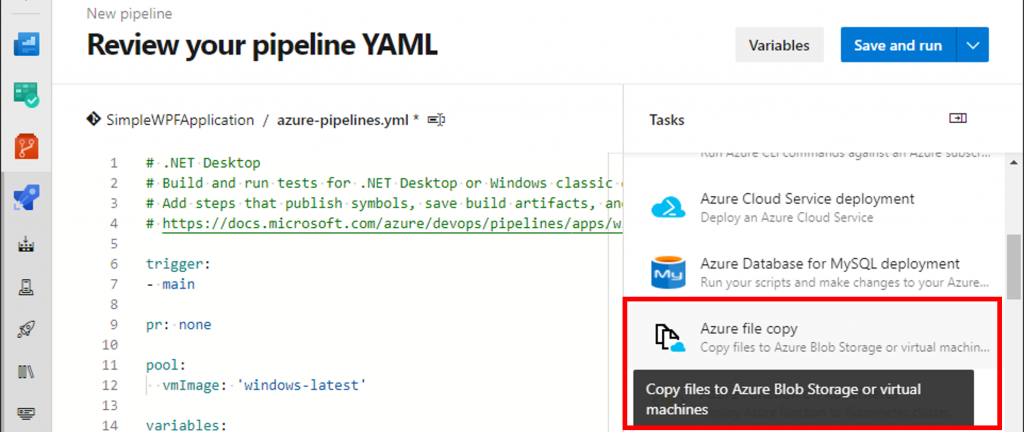This screenshot has width=1024, height=432.
Task: Expand the Save and run dropdown arrow
Action: coord(972,45)
